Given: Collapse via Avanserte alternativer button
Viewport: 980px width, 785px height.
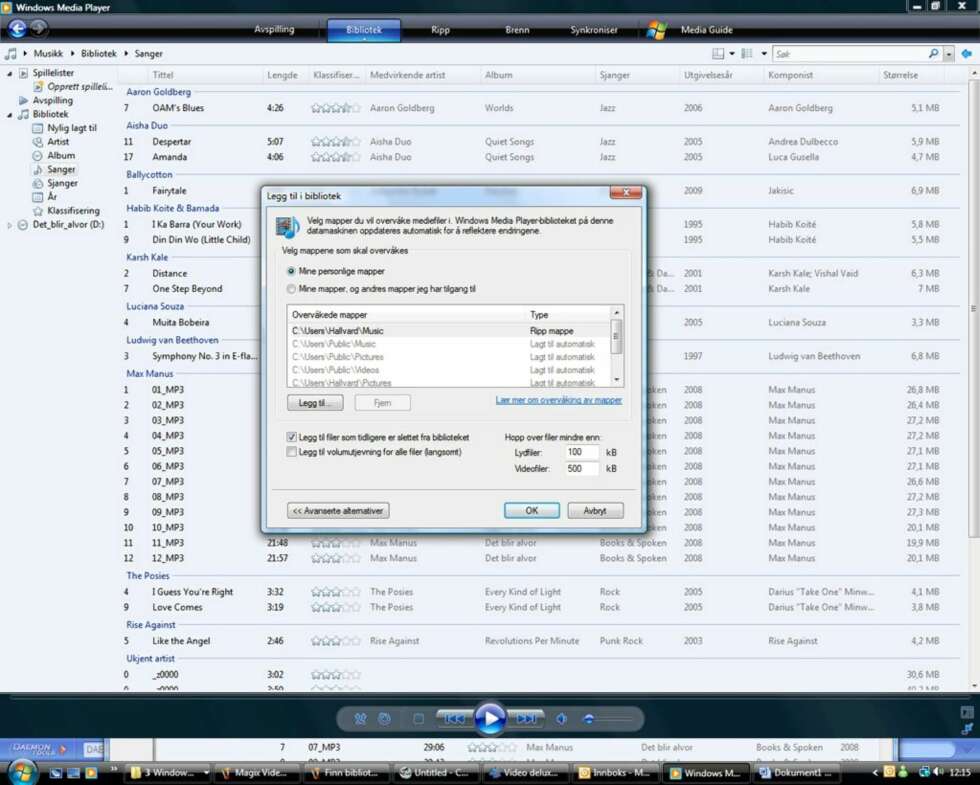Looking at the screenshot, I should [x=338, y=511].
